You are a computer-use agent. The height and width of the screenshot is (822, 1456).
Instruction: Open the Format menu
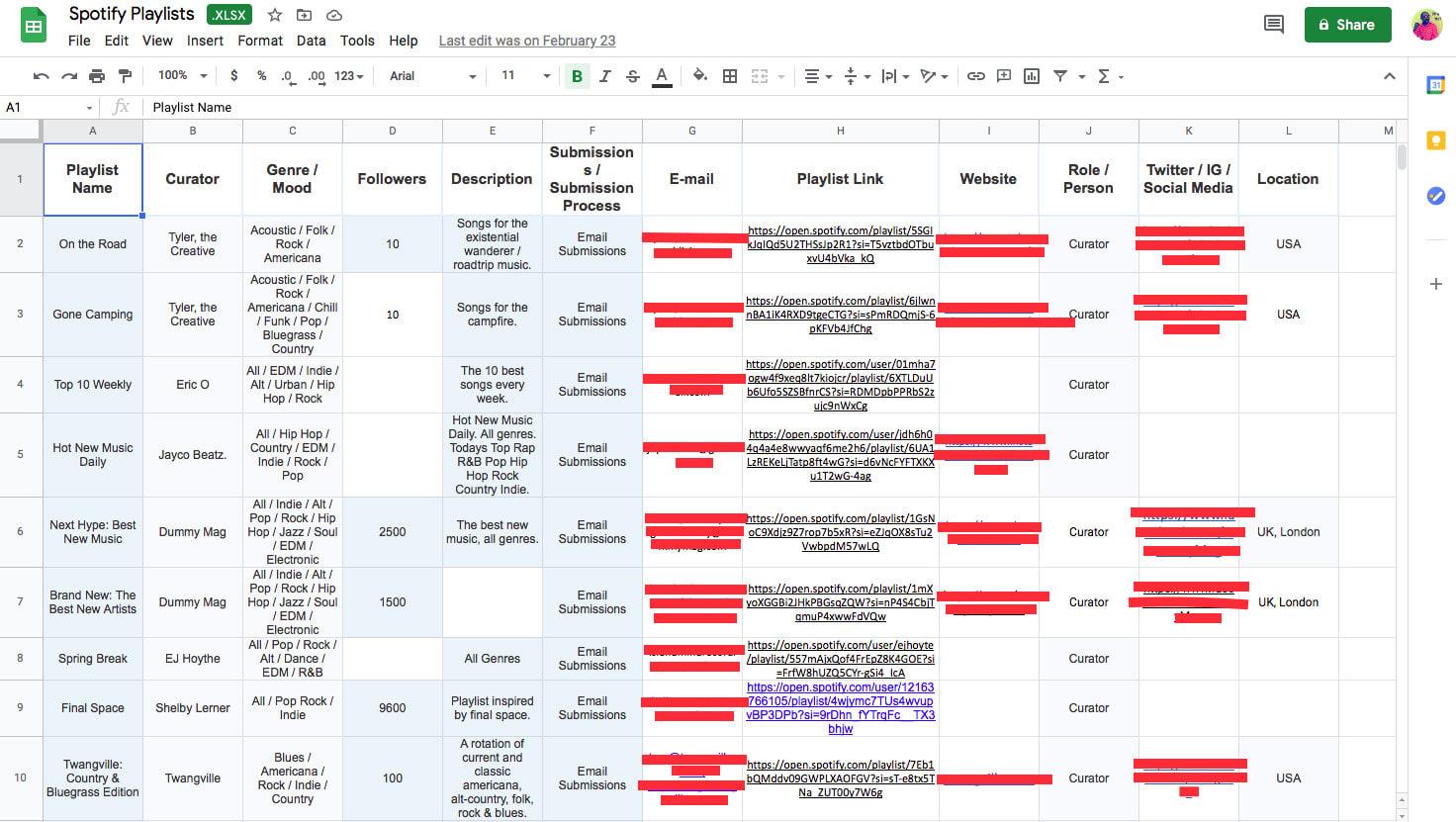tap(260, 41)
